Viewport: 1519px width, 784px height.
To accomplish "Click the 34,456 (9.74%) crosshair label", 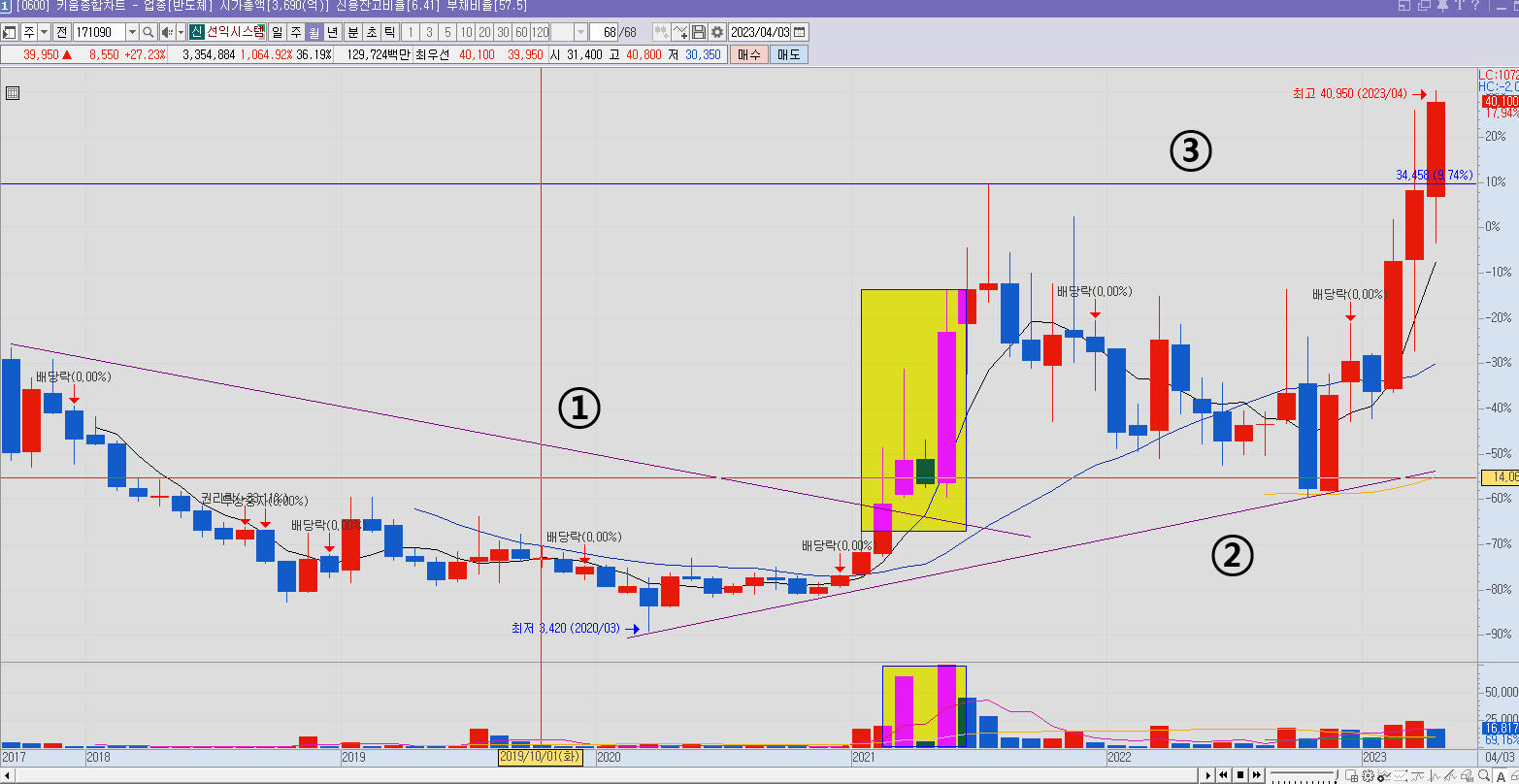I will click(x=1434, y=176).
